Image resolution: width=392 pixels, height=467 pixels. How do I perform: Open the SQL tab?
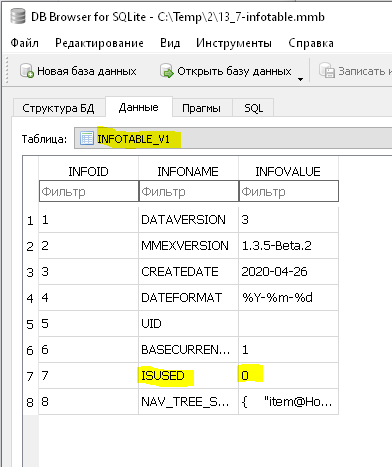pyautogui.click(x=253, y=108)
